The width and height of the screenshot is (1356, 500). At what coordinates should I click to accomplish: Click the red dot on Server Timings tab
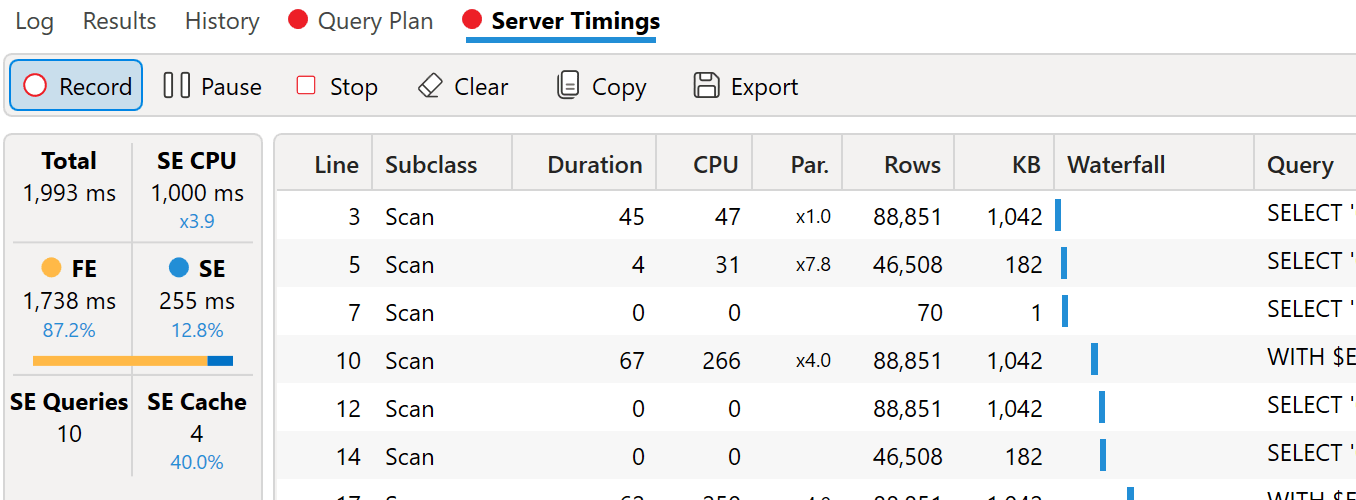472,20
